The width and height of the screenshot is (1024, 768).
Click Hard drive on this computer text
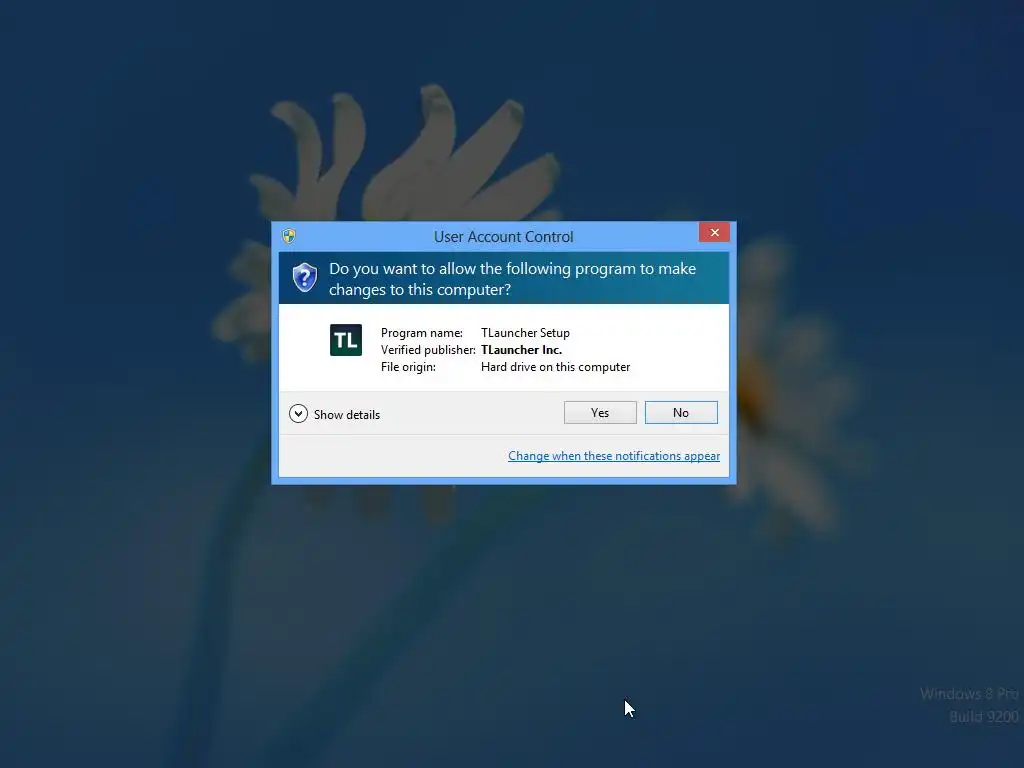point(555,367)
